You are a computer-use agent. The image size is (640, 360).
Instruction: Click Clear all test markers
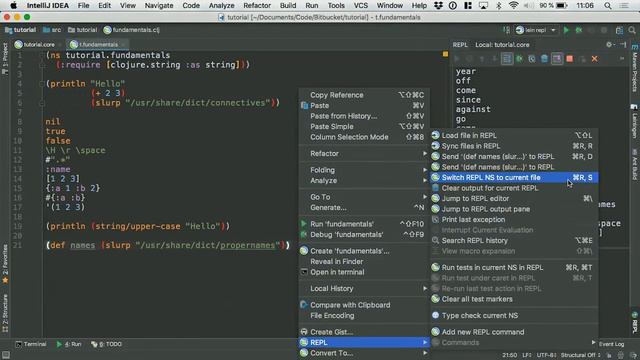514,299
